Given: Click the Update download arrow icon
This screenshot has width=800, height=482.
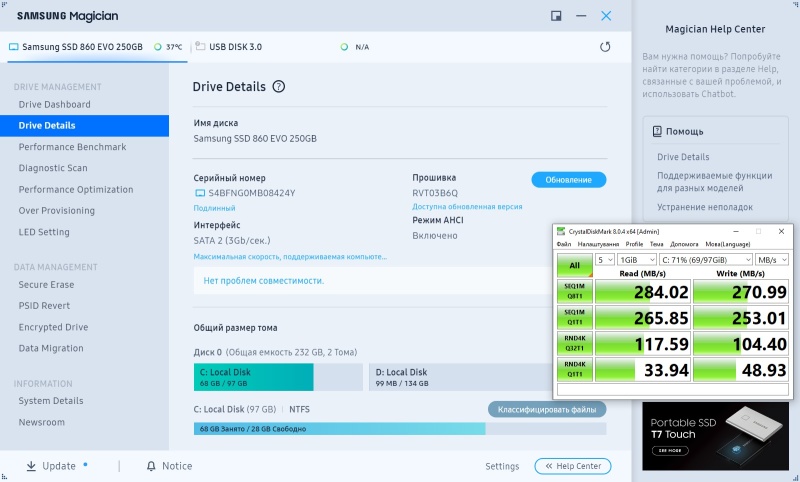Looking at the screenshot, I should pyautogui.click(x=31, y=466).
